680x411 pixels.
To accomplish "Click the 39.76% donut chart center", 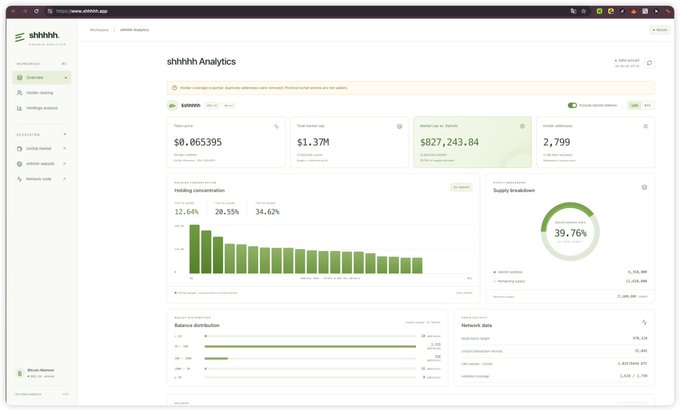I will coord(570,233).
